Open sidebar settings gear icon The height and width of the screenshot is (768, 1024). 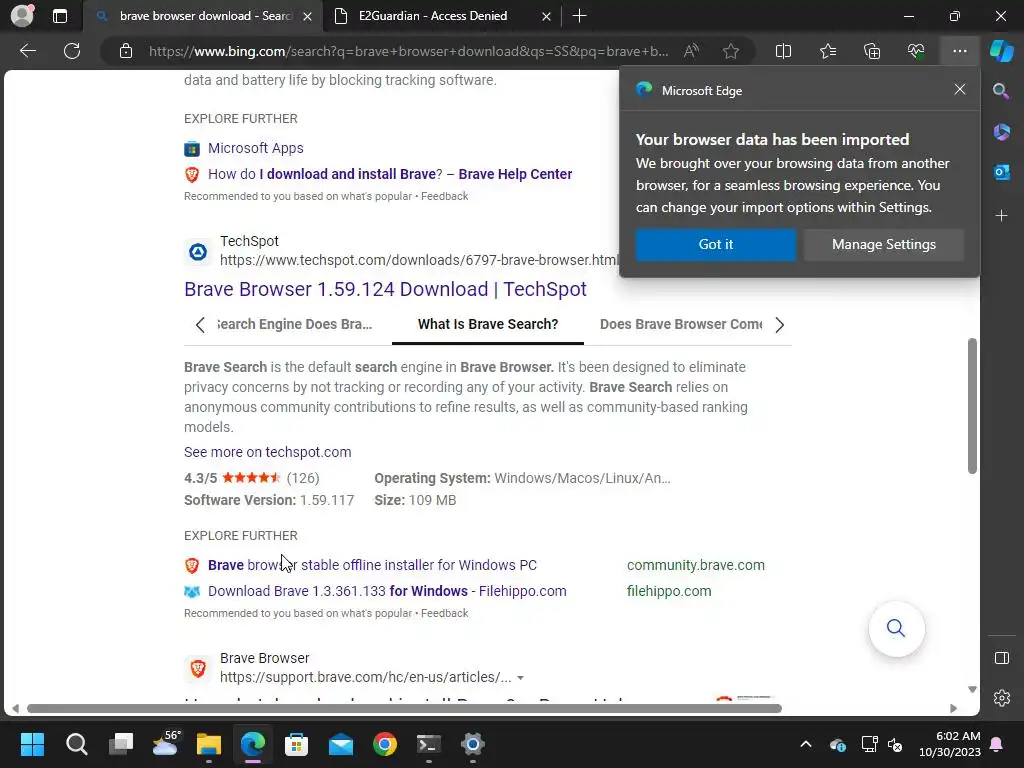pos(1002,698)
